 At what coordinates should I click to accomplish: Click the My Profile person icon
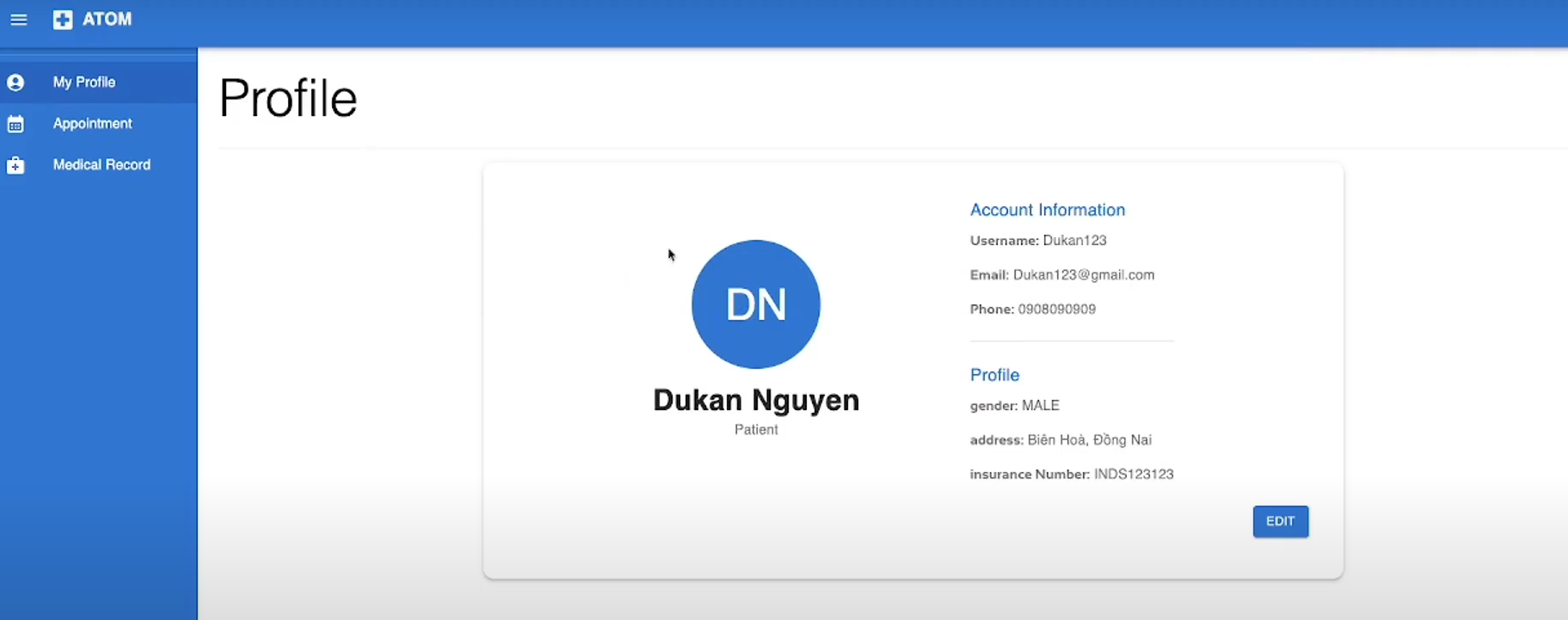pyautogui.click(x=15, y=83)
